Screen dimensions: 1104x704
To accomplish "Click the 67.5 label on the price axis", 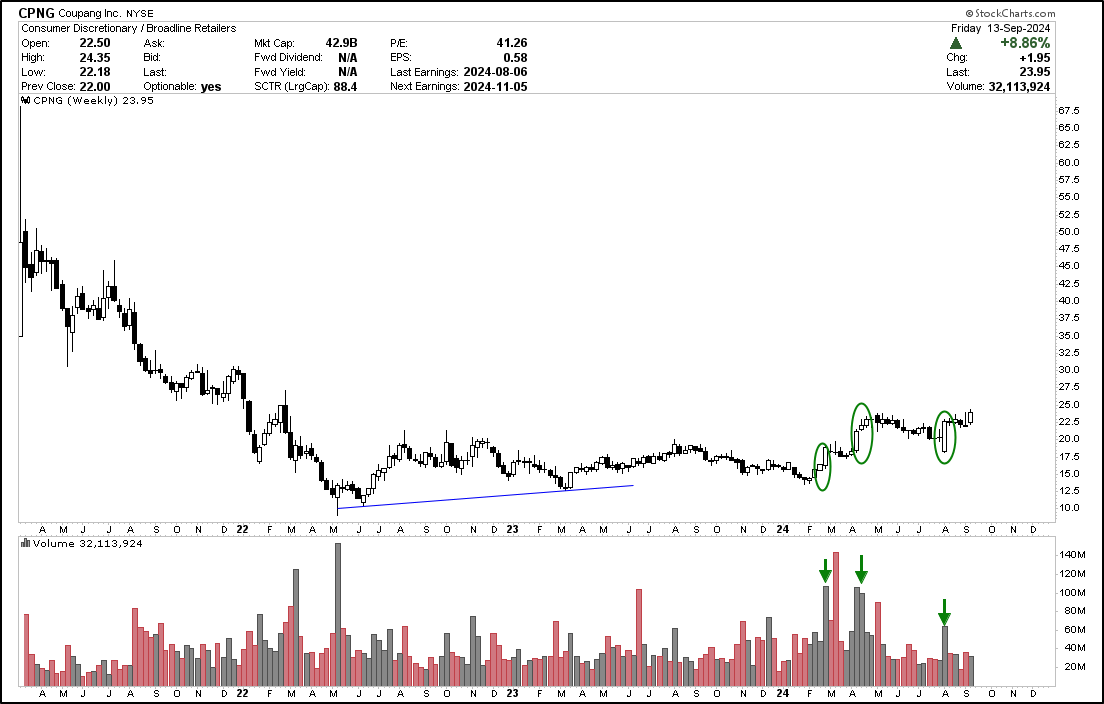I will click(1069, 111).
